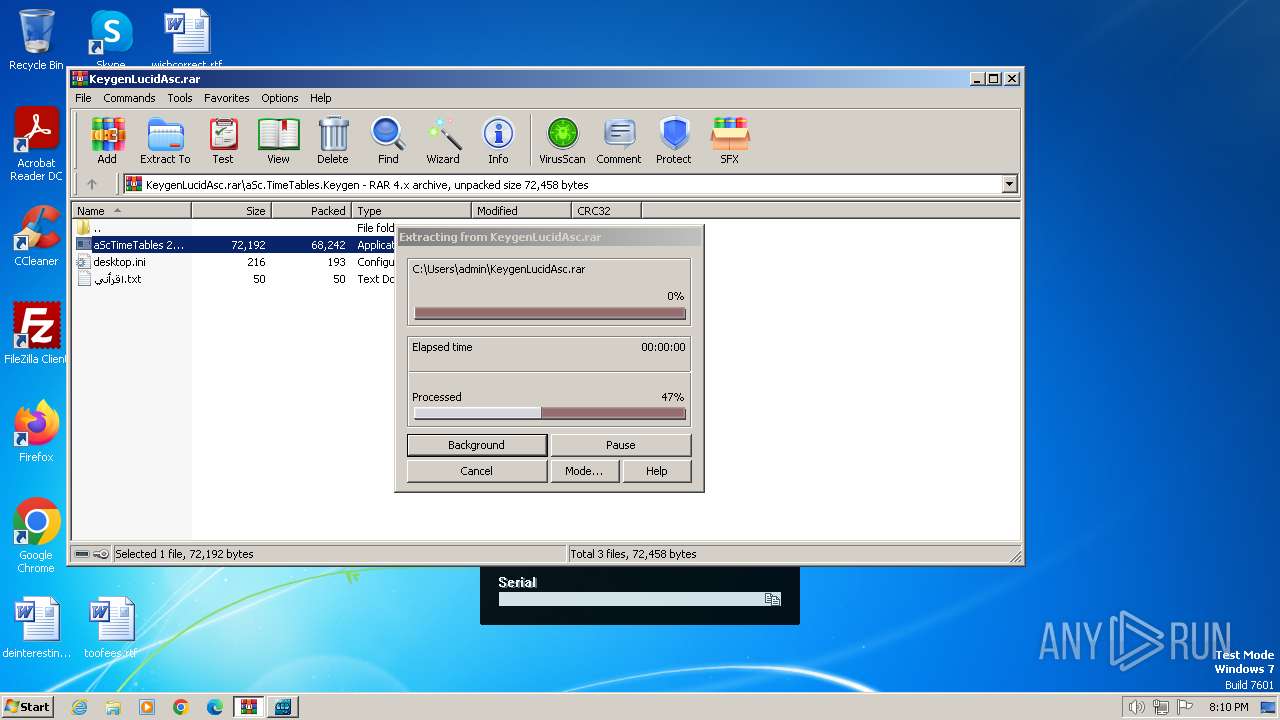Viewport: 1280px width, 720px height.
Task: Open Windows Explorer from the taskbar
Action: coord(113,707)
